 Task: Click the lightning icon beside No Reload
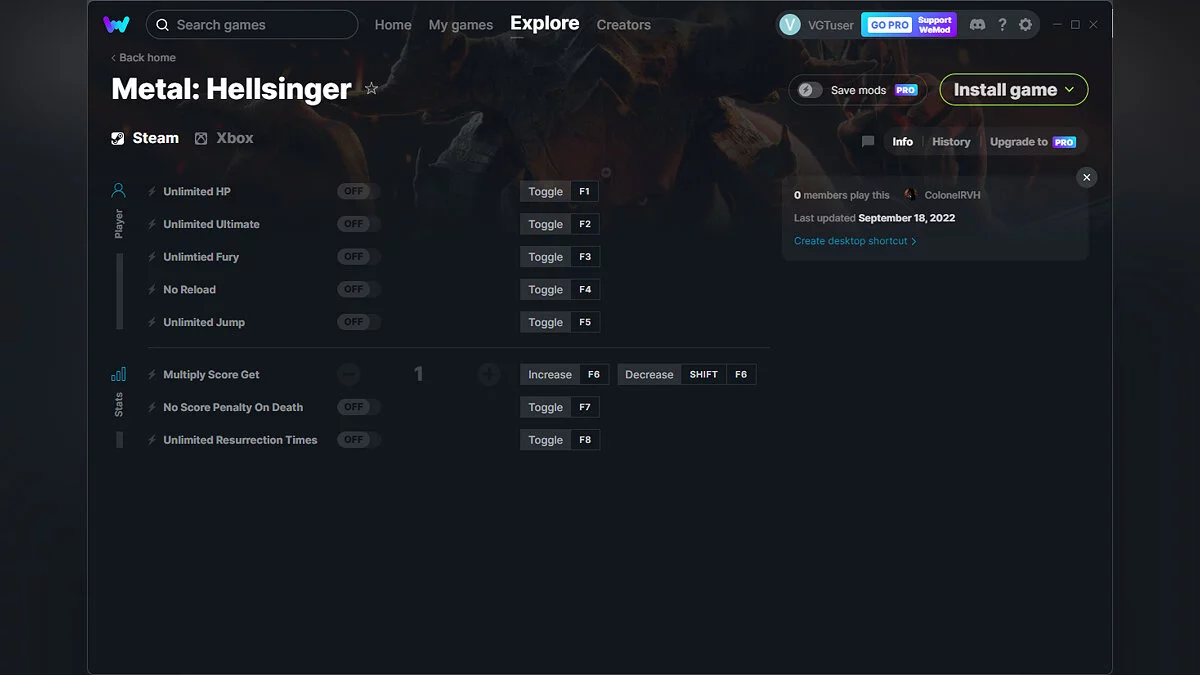tap(152, 290)
